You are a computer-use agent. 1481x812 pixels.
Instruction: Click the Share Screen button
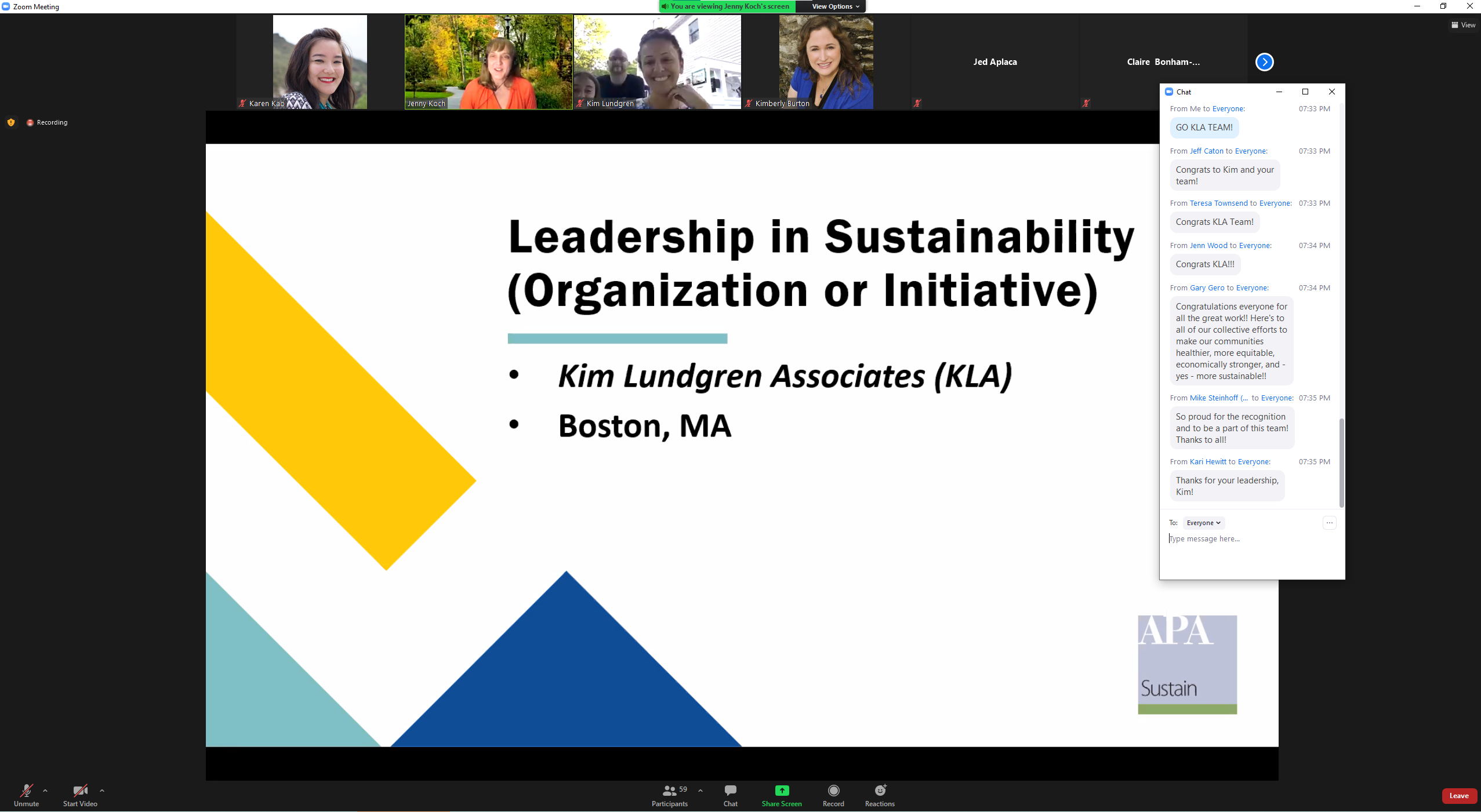pyautogui.click(x=782, y=795)
